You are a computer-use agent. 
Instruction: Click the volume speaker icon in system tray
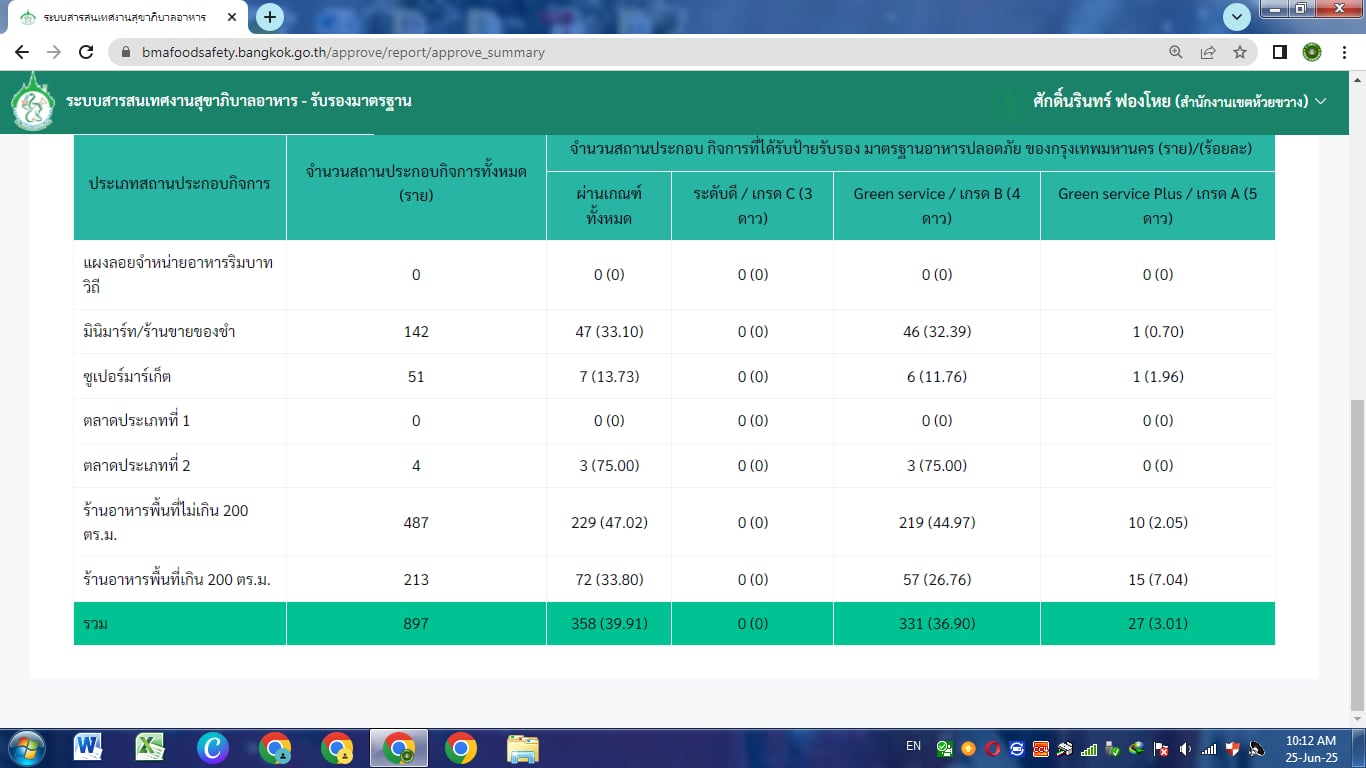[x=1185, y=748]
